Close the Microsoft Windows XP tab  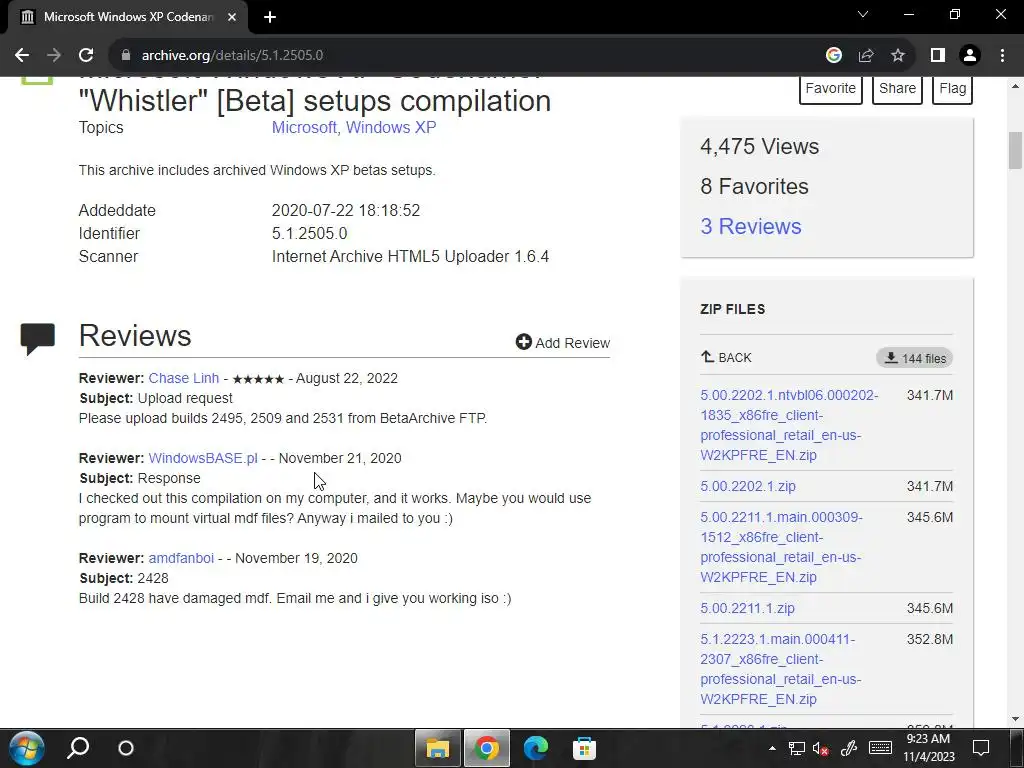(232, 17)
